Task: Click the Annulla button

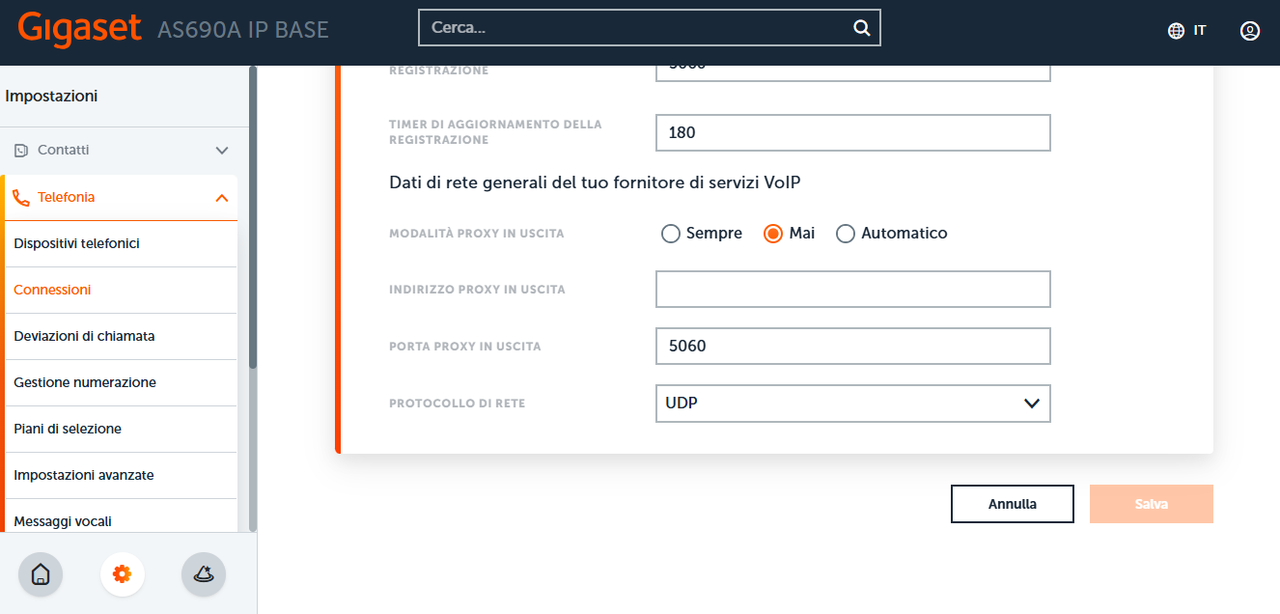Action: pyautogui.click(x=1012, y=504)
